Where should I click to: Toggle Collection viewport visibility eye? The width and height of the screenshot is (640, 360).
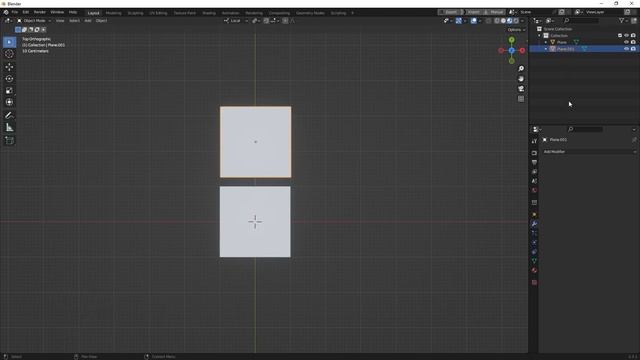coord(627,36)
